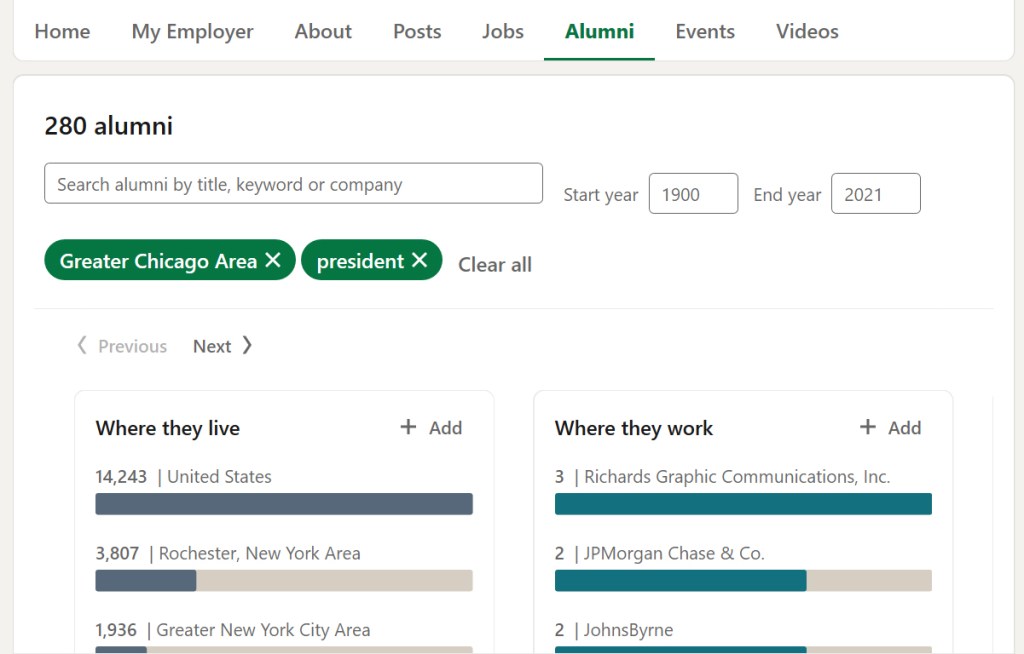Go to Next alumni insights

click(x=222, y=346)
